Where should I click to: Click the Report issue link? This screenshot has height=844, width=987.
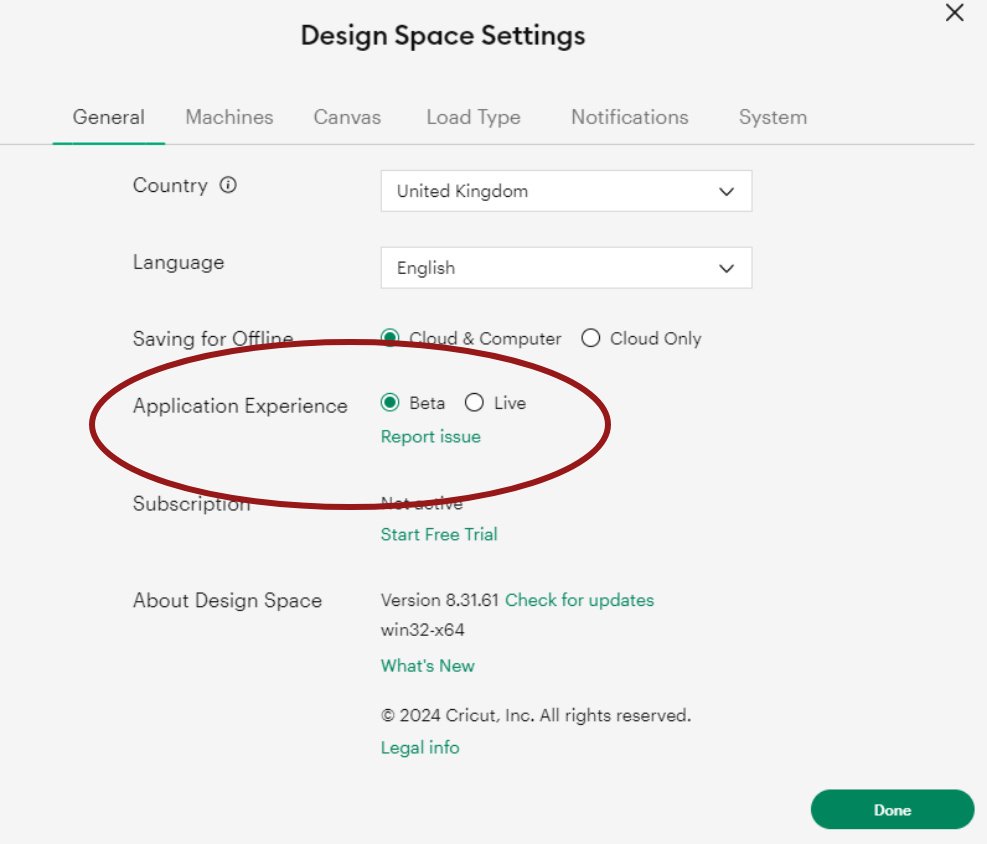click(430, 436)
